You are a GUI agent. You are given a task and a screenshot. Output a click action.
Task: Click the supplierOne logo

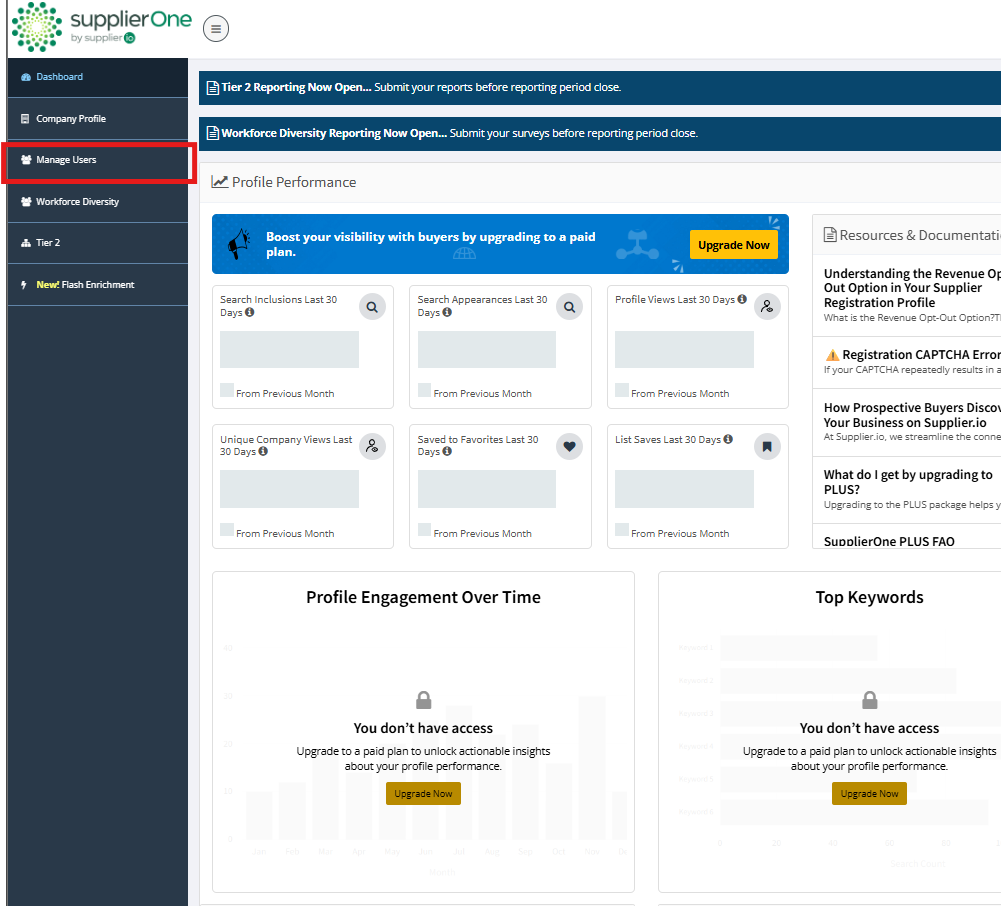click(100, 26)
